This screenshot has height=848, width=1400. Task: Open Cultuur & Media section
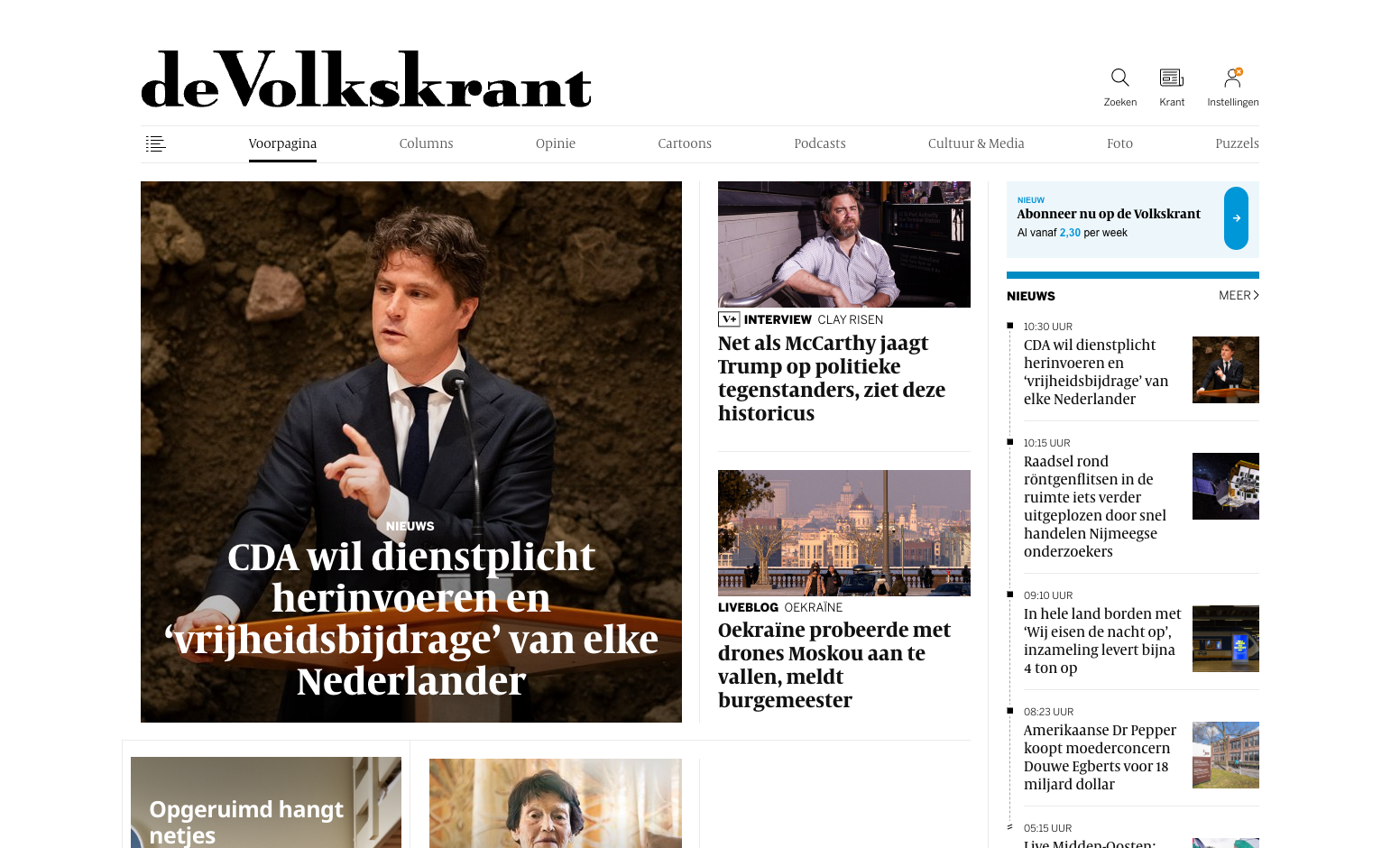[976, 143]
